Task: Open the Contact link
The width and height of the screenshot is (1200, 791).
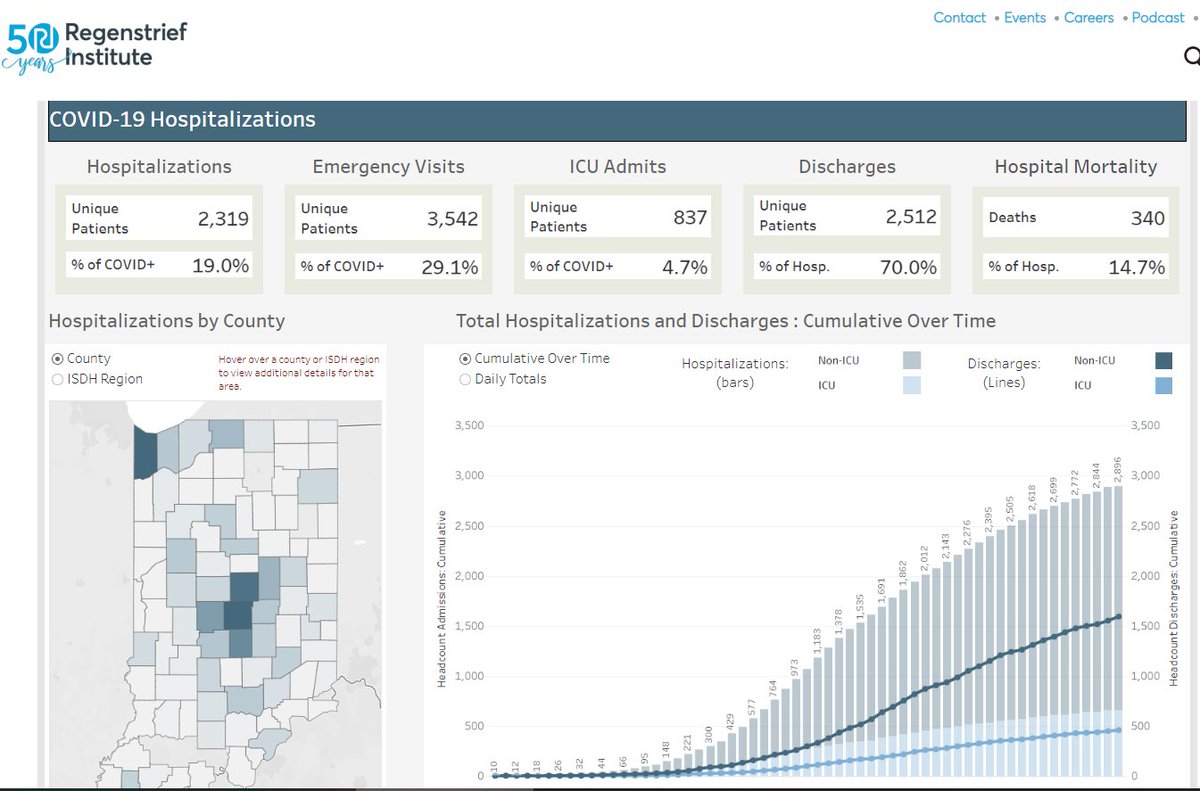Action: click(x=959, y=18)
